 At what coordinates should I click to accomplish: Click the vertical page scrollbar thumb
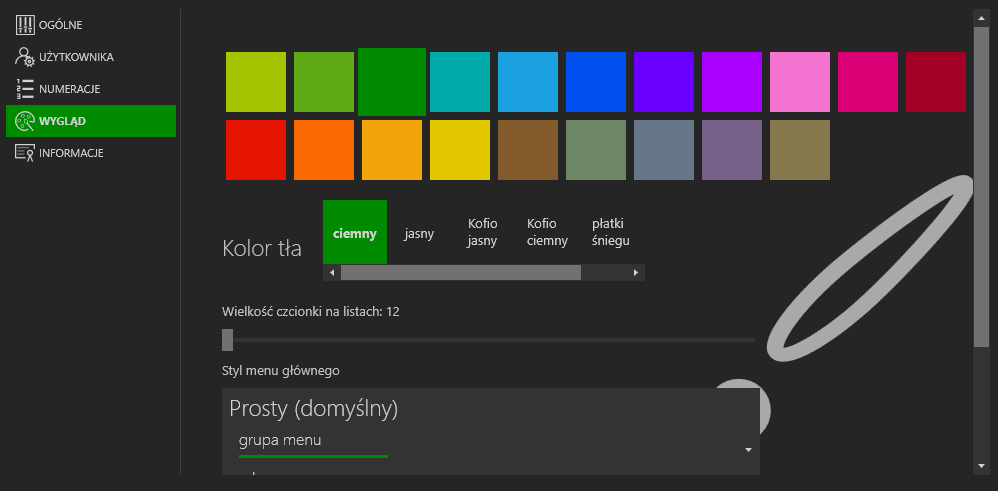[981, 187]
